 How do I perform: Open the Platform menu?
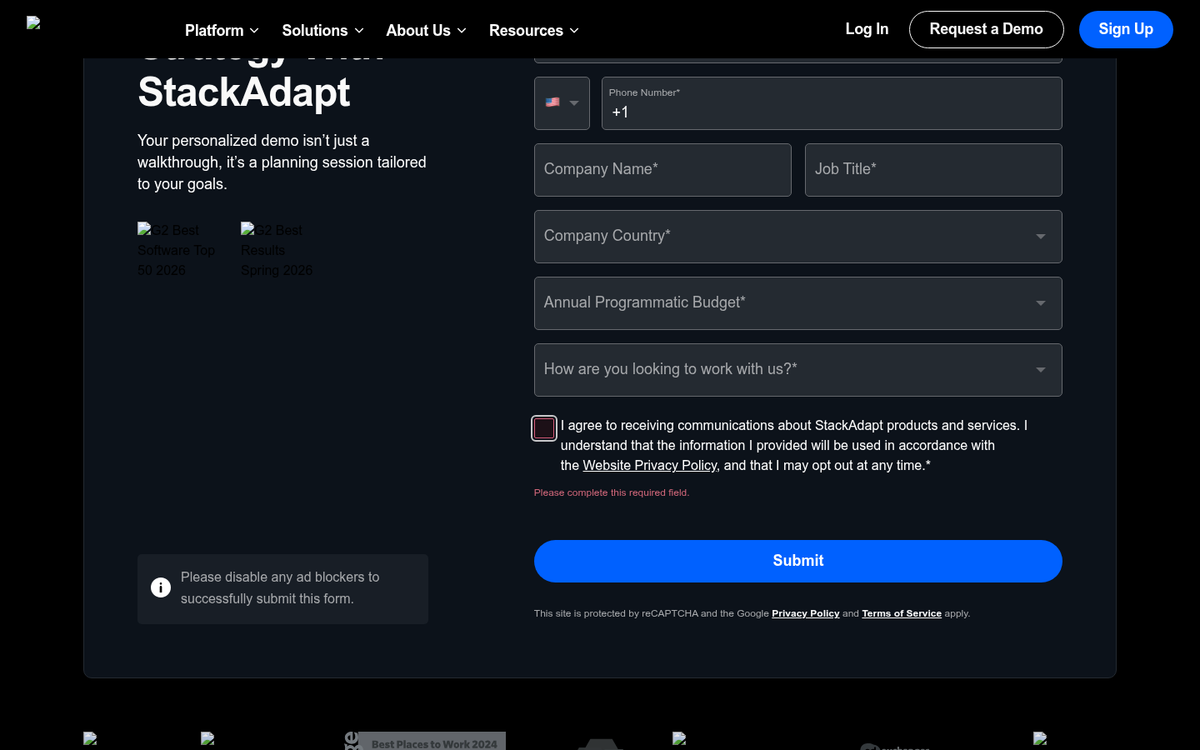point(221,30)
